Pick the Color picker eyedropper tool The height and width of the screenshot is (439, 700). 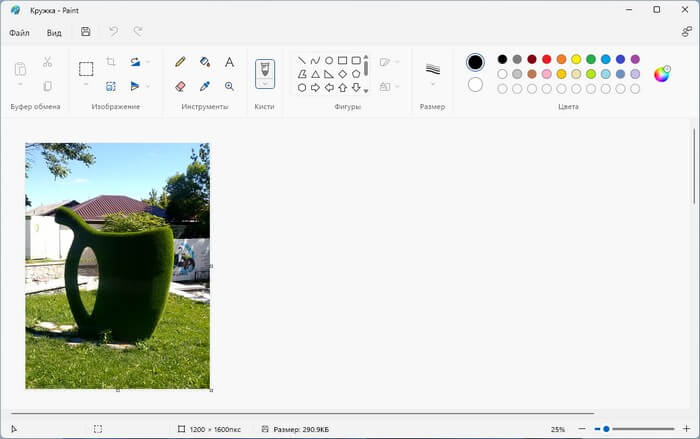pos(205,87)
